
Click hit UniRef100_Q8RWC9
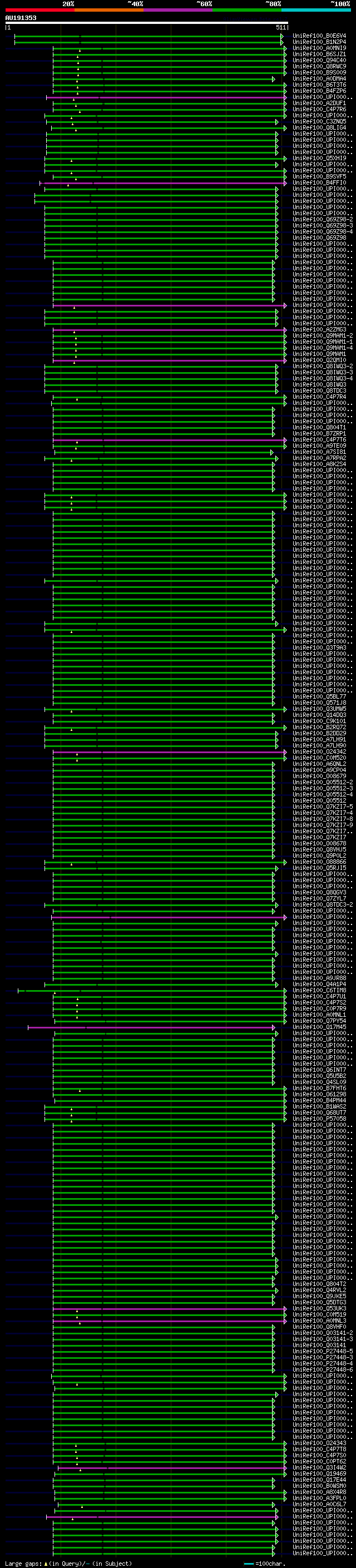pyautogui.click(x=319, y=66)
